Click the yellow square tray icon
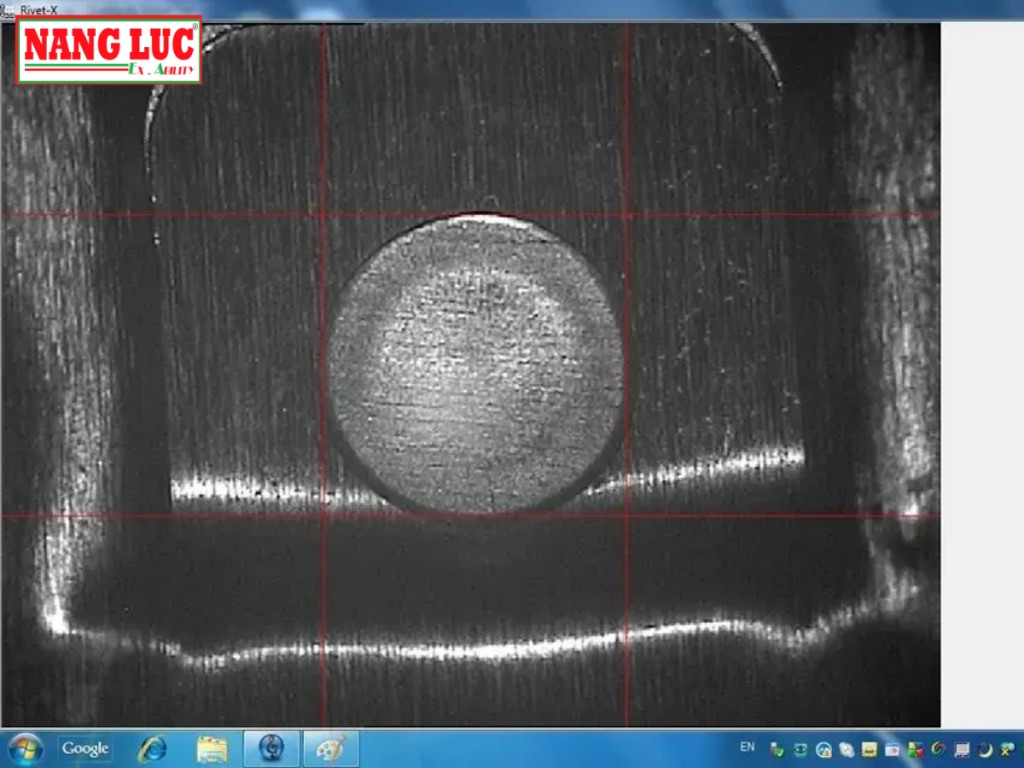Image resolution: width=1024 pixels, height=768 pixels. tap(870, 749)
